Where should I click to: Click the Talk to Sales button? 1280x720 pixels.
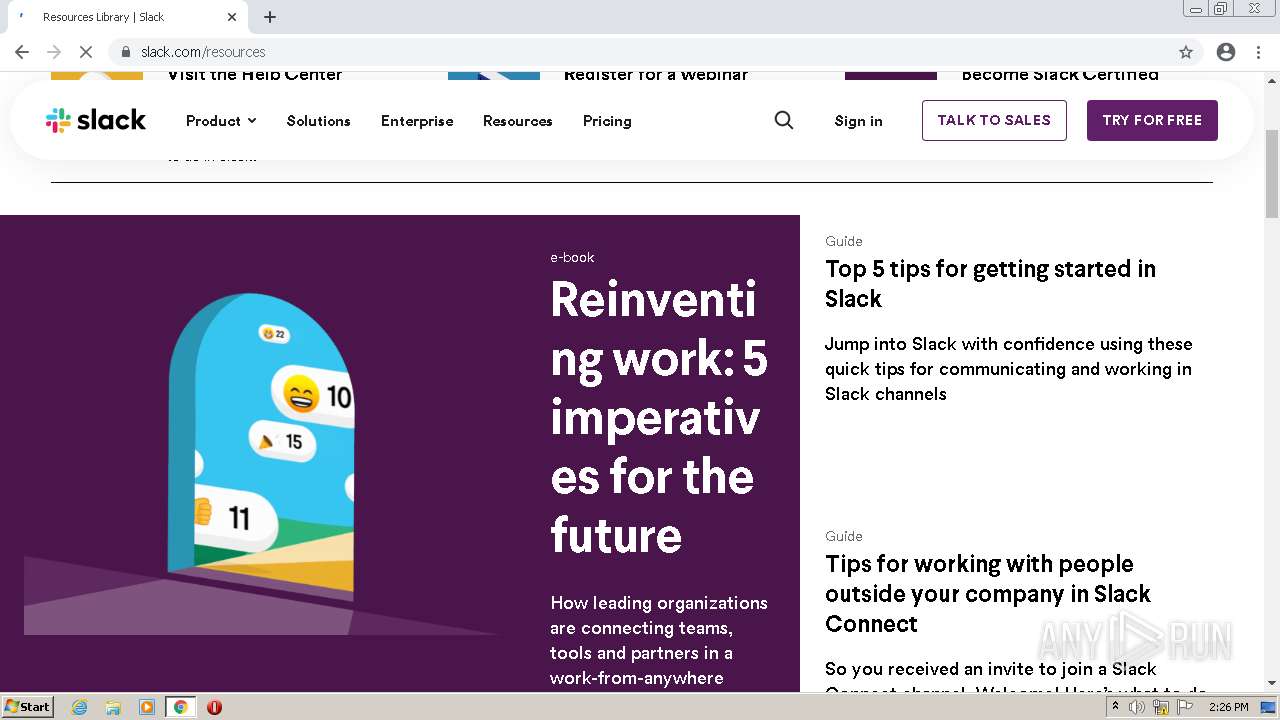994,120
